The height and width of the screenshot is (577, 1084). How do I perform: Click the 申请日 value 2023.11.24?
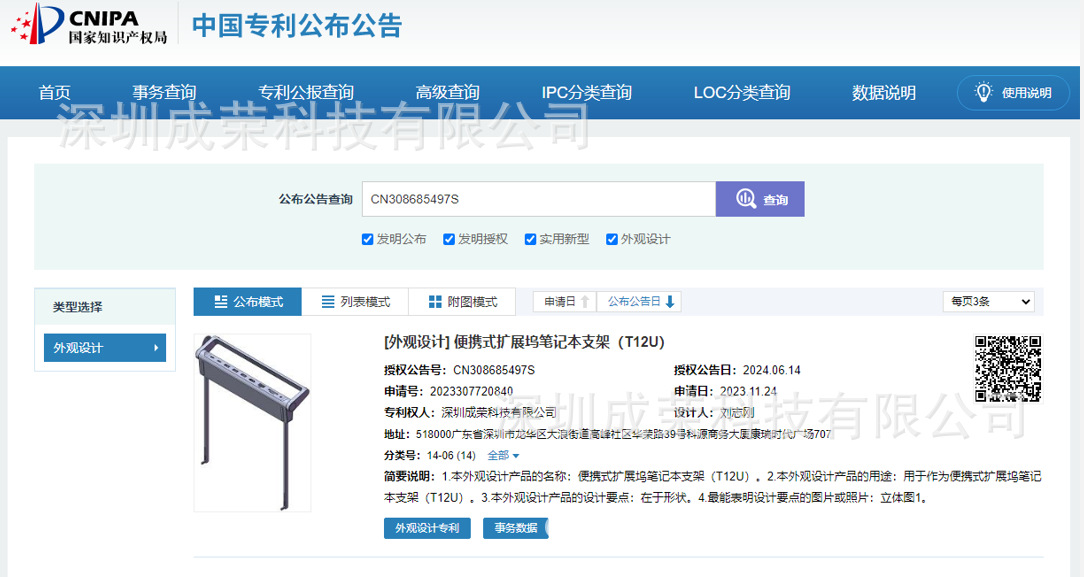click(748, 392)
